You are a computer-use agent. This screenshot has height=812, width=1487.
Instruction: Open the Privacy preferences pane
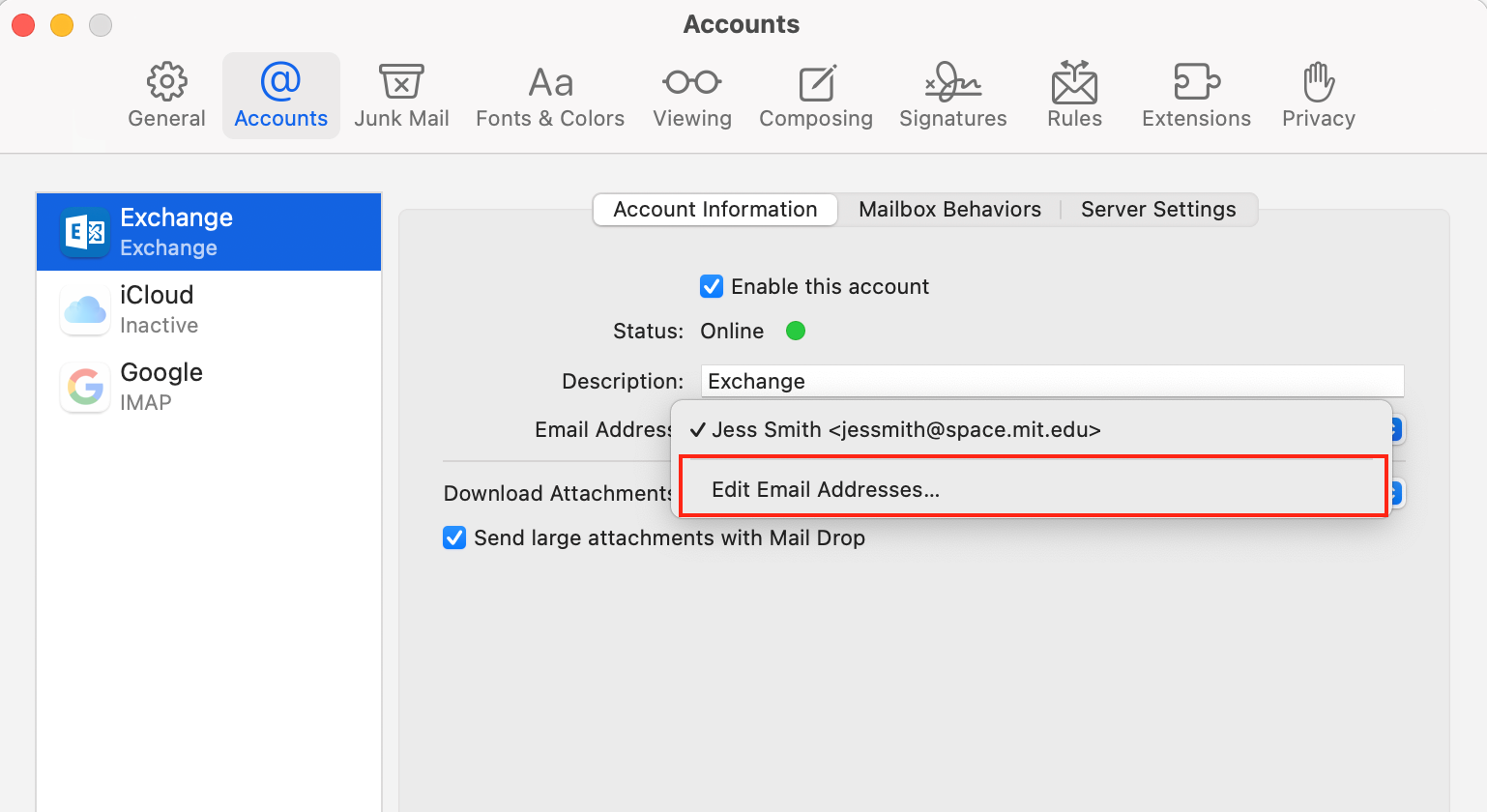point(1319,96)
